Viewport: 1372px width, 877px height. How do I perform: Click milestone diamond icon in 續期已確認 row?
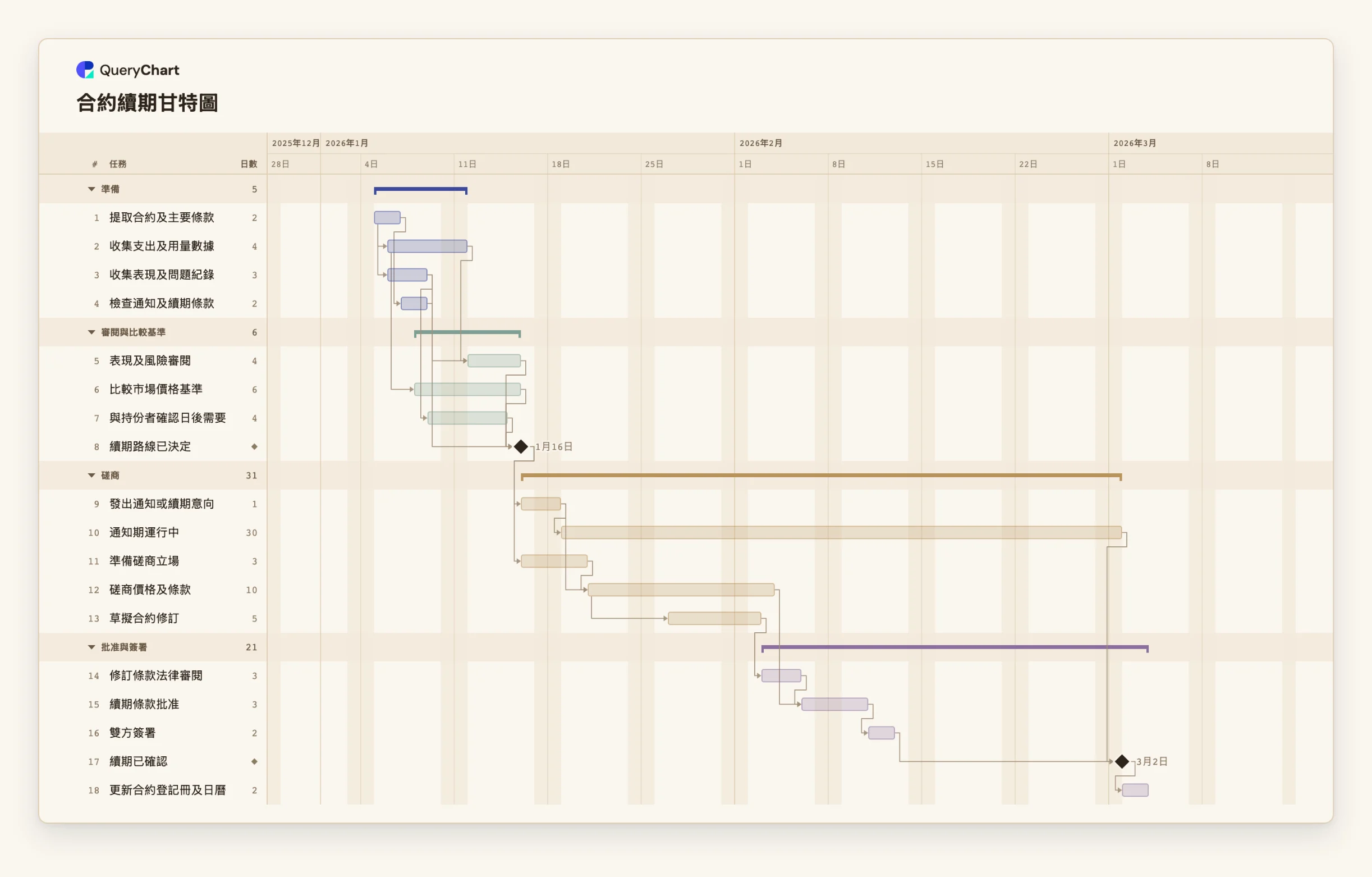click(254, 761)
